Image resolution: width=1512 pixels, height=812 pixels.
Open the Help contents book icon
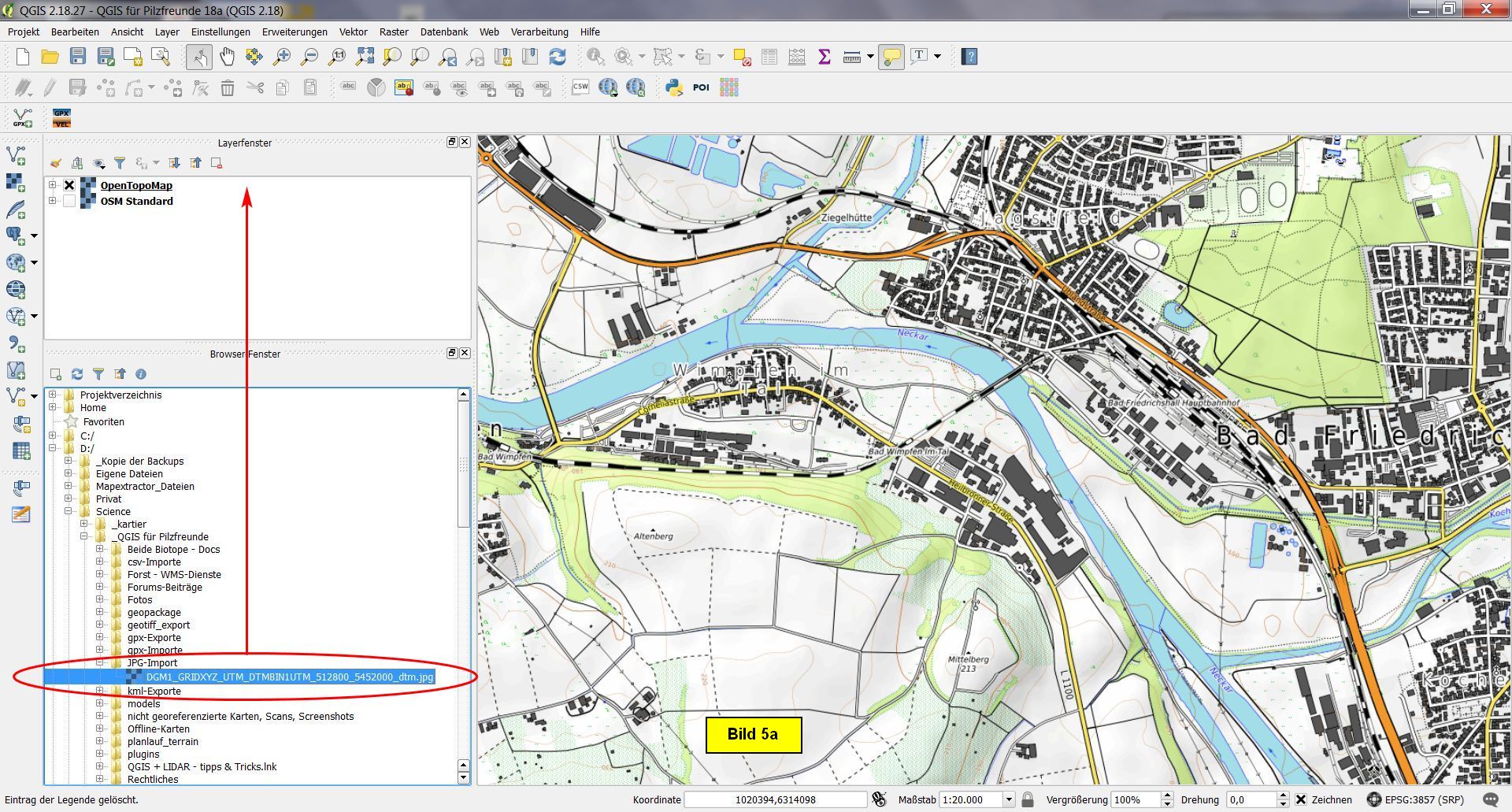pos(969,57)
